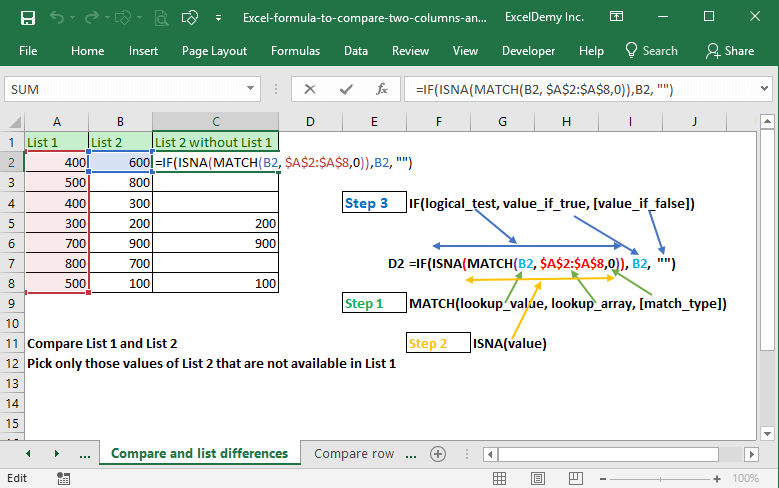Click the Ribbon Display Options icon

(x=616, y=17)
